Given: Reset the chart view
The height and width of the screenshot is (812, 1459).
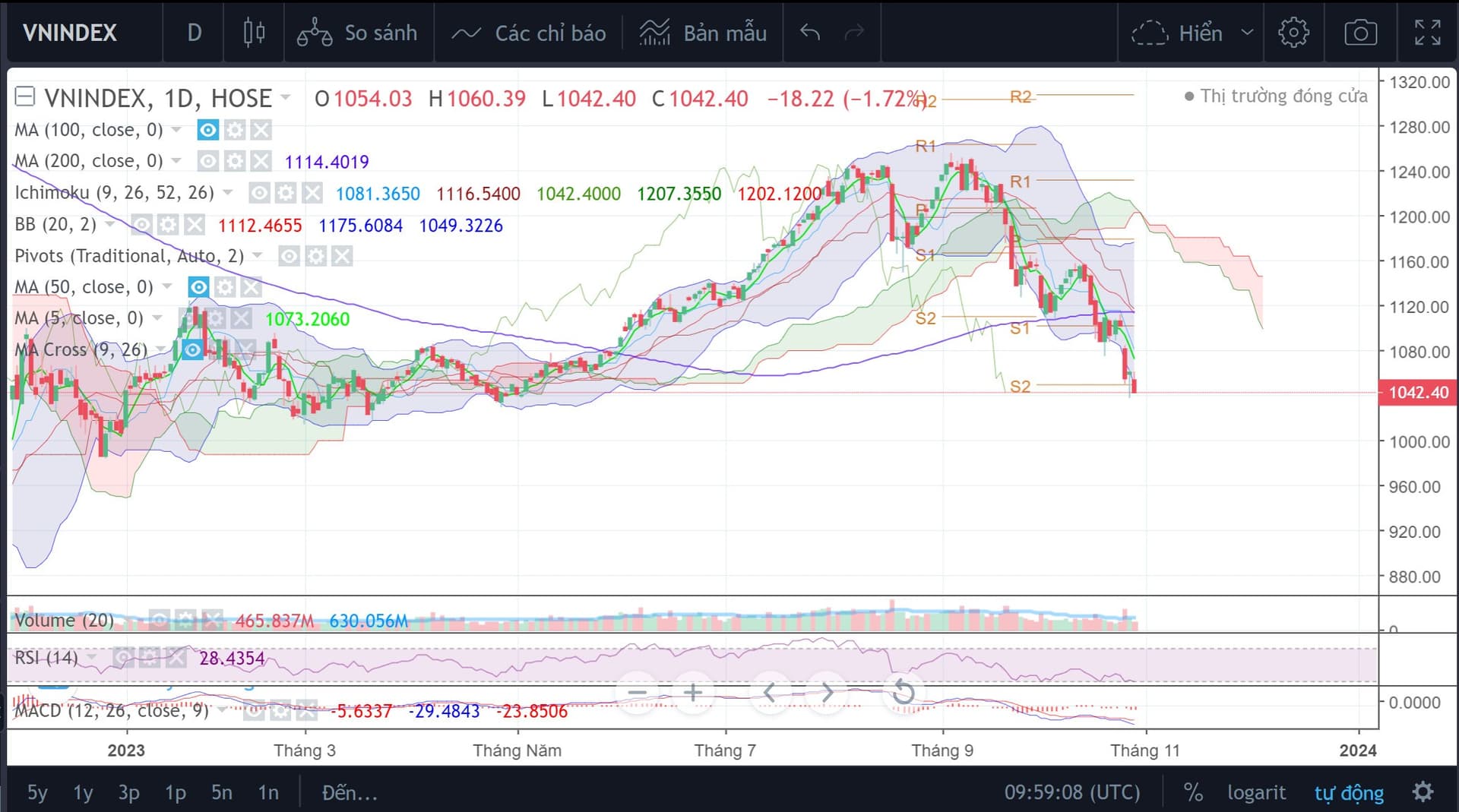Looking at the screenshot, I should click(x=904, y=693).
